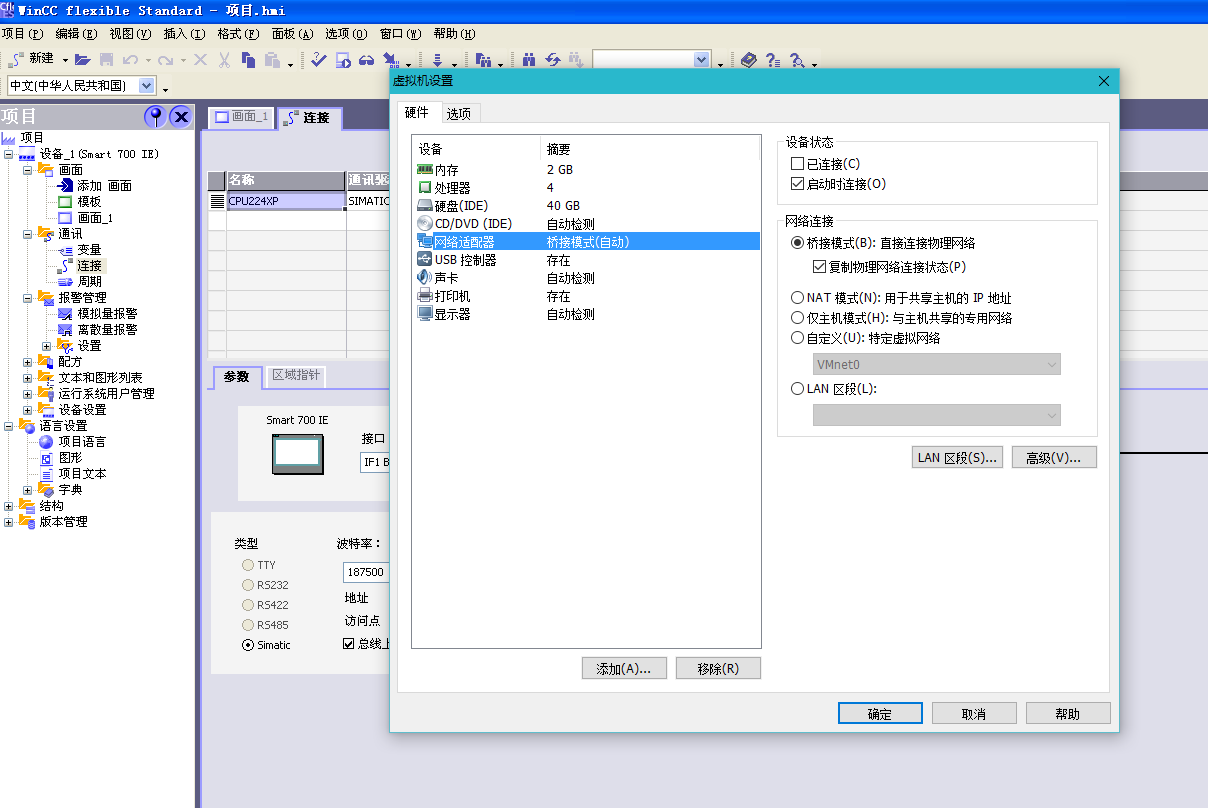
Task: Select 仅主机模式(H) radio button
Action: point(797,317)
